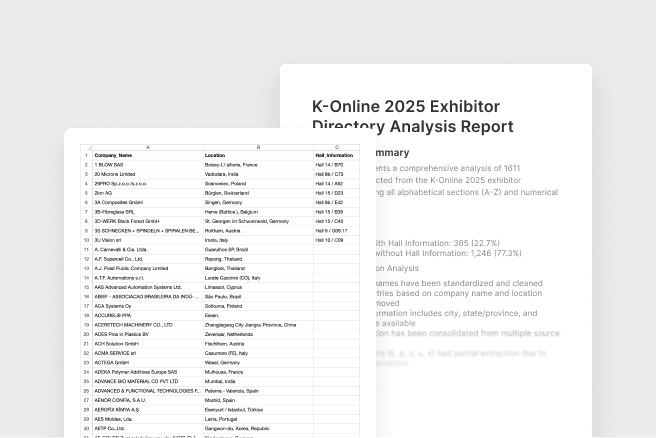The image size is (656, 438).
Task: Click the select-all corner of the spreadsheet
Action: pos(86,147)
